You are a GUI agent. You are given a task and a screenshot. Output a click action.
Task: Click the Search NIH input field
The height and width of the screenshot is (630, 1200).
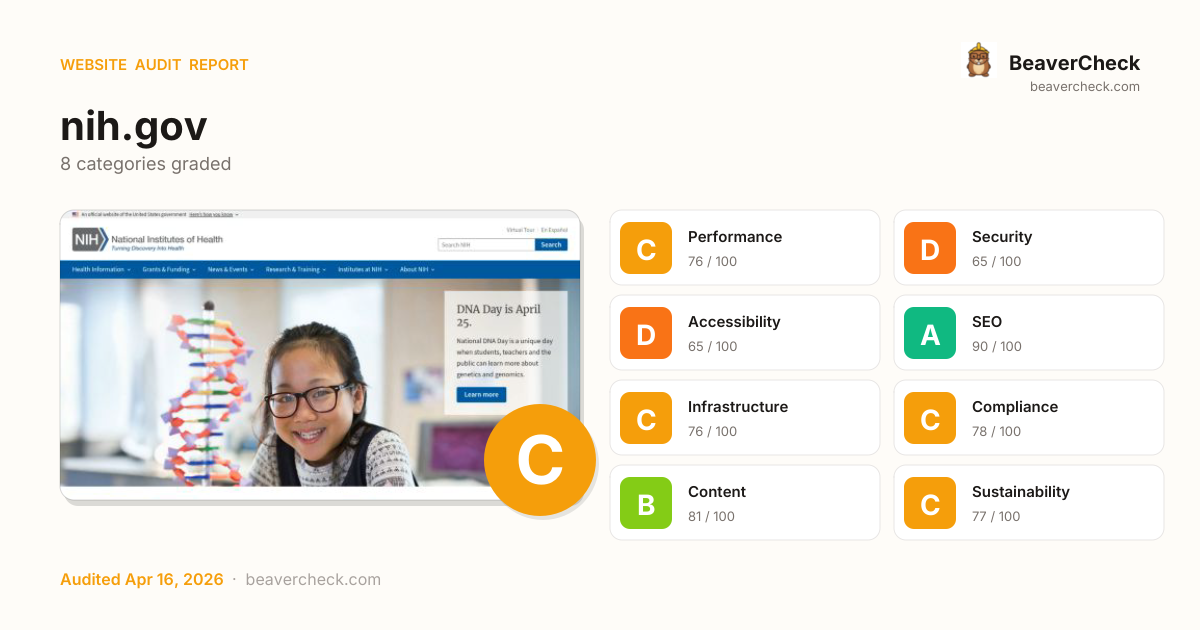pyautogui.click(x=486, y=244)
